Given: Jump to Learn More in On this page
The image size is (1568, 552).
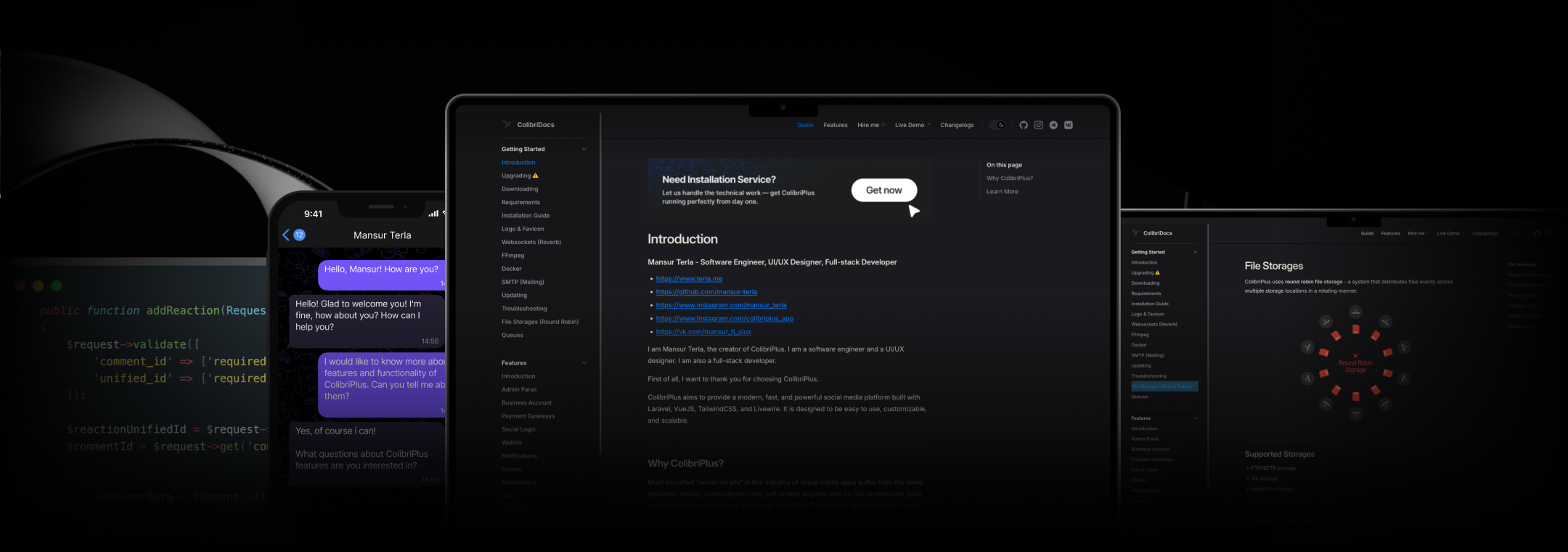Looking at the screenshot, I should tap(1003, 192).
